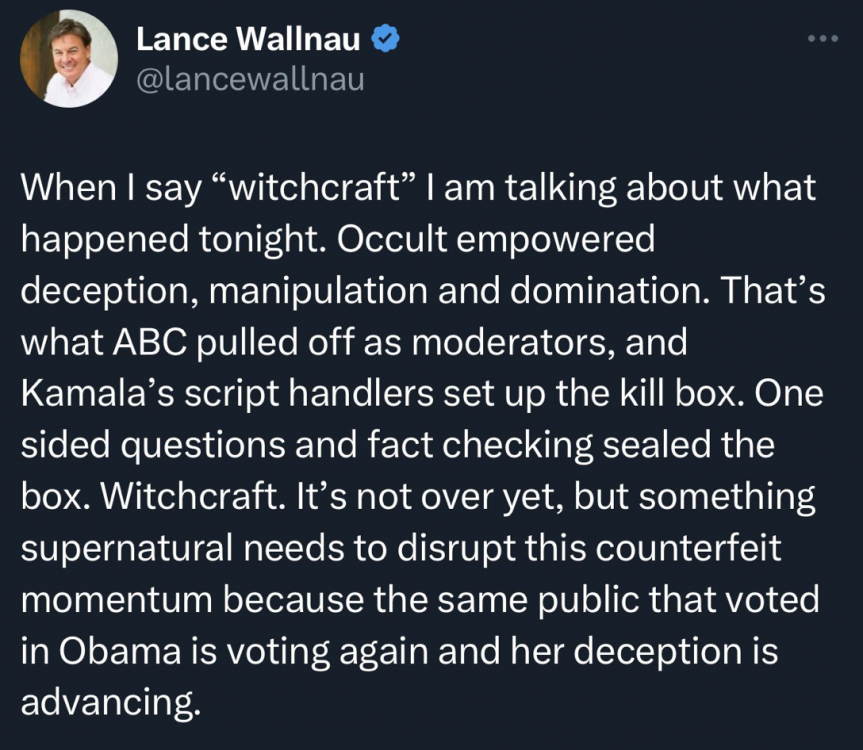Click the name "Obama" in the tweet

tap(120, 652)
